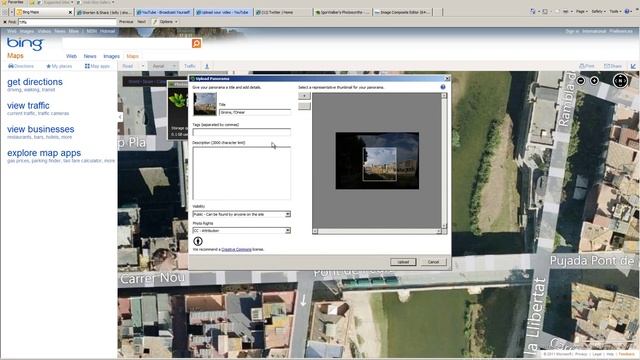The image size is (640, 360).
Task: Select the Web tab under Bing search
Action: pos(71,56)
